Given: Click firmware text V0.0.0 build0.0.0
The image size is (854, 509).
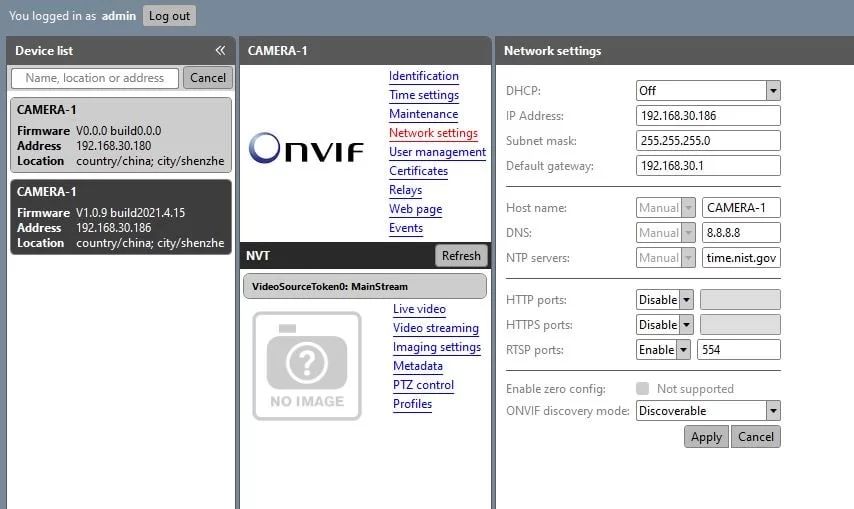Looking at the screenshot, I should (119, 131).
